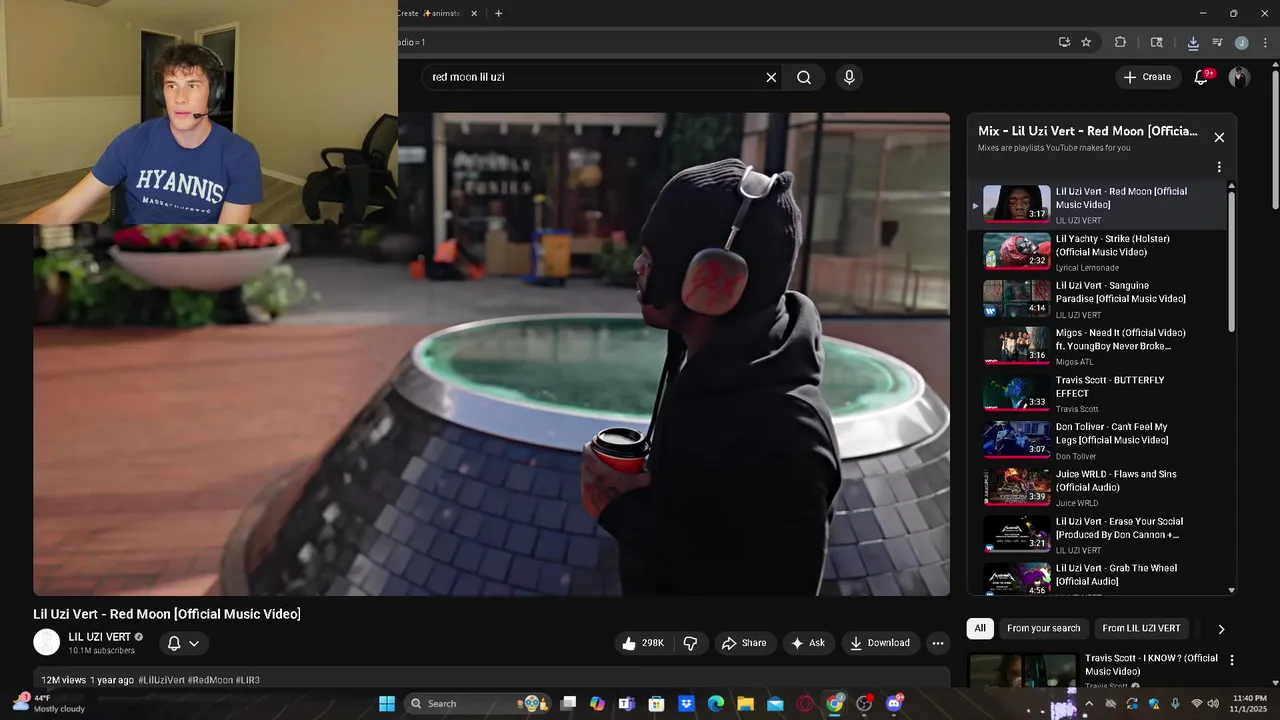Open Chrome profile J avatar

[x=1241, y=42]
